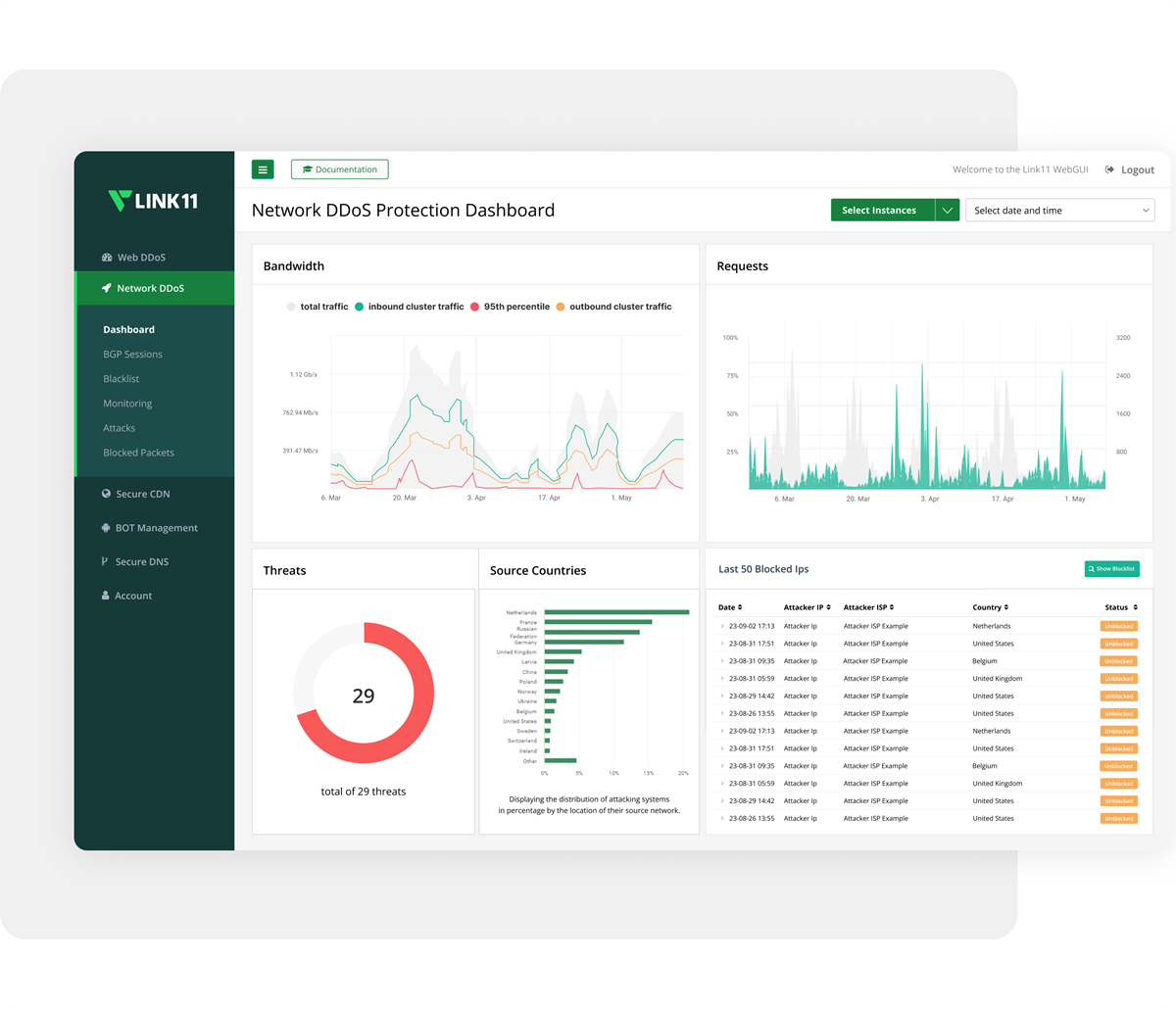Click the Link11 logo

click(153, 201)
